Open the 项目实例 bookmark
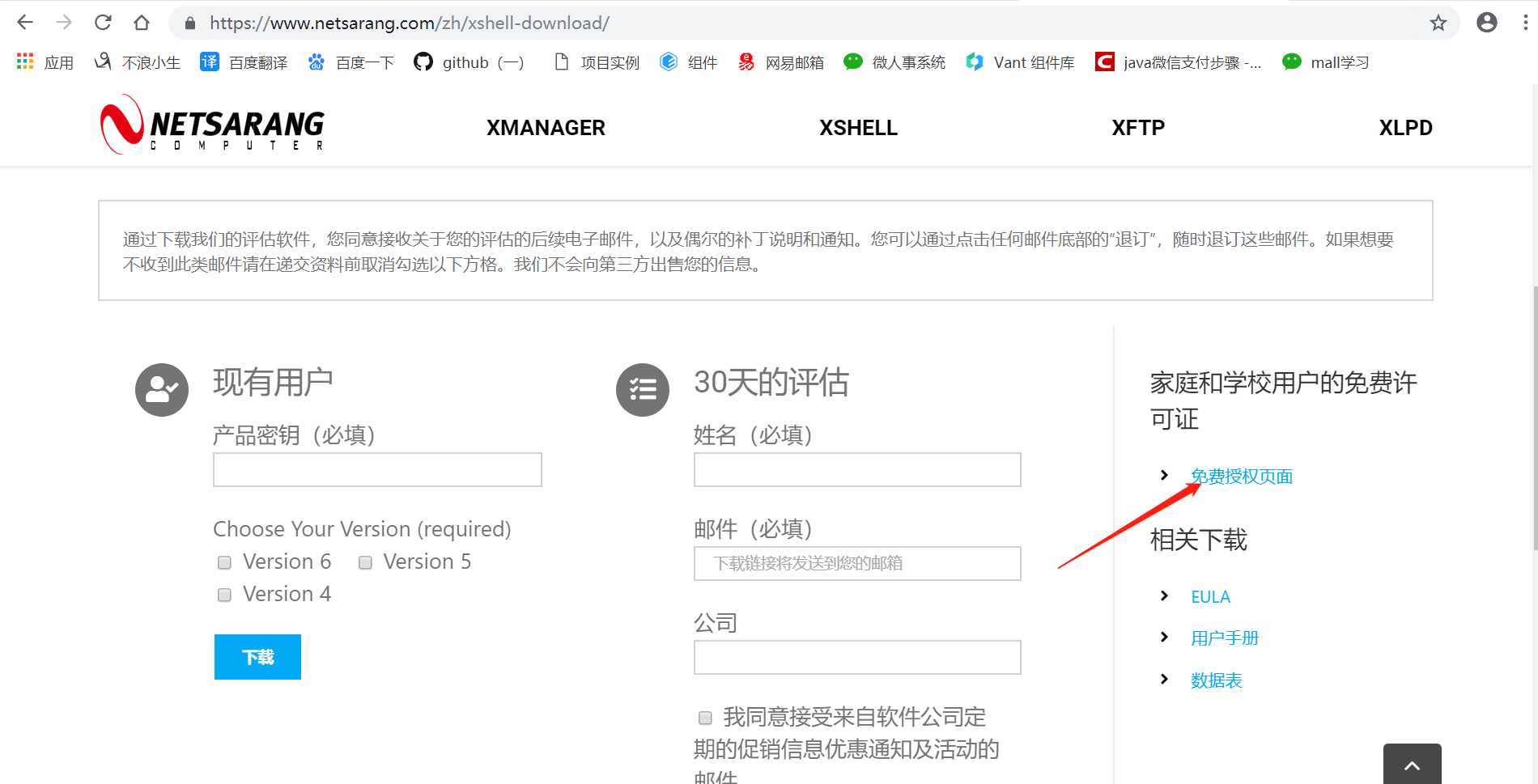1538x784 pixels. pyautogui.click(x=596, y=62)
